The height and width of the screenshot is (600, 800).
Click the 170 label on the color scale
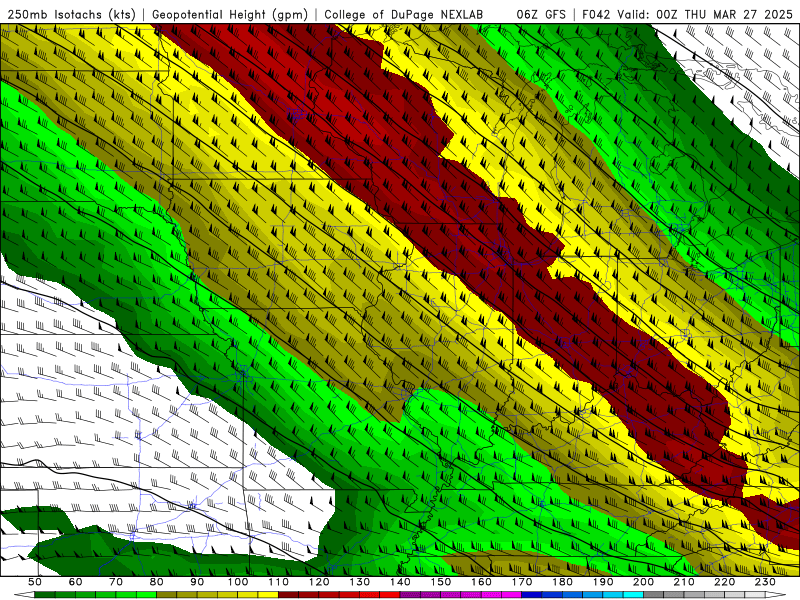[x=522, y=582]
